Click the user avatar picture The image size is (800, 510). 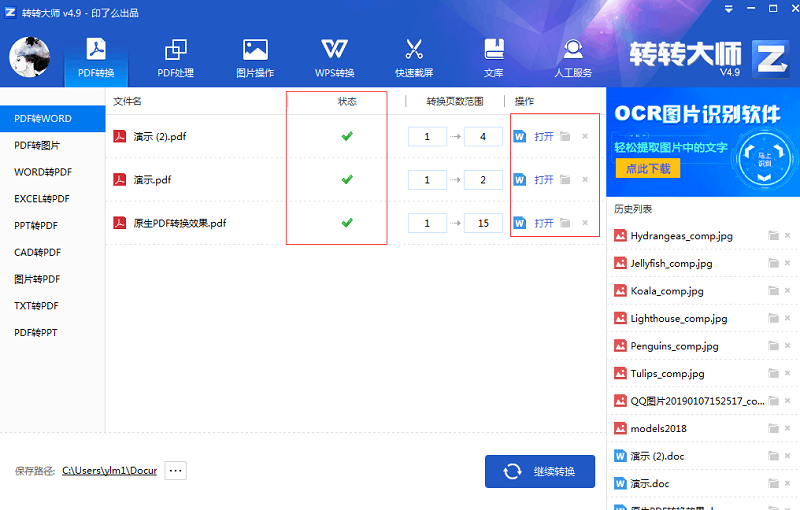30,57
